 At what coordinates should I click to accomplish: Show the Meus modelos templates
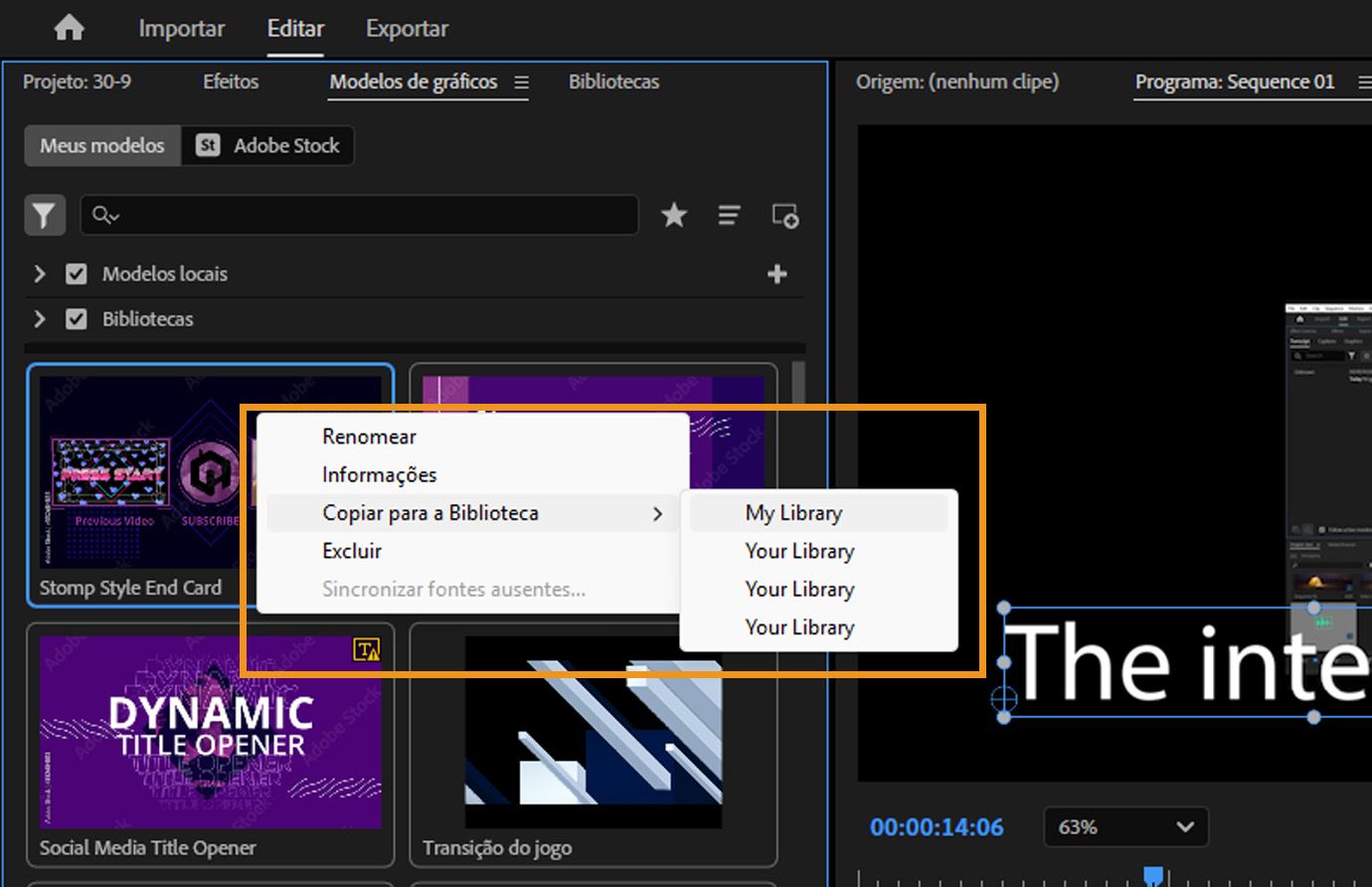tap(102, 145)
